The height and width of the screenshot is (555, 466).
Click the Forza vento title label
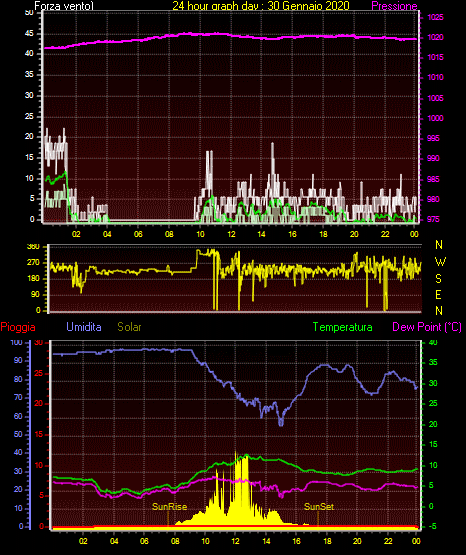coord(64,6)
